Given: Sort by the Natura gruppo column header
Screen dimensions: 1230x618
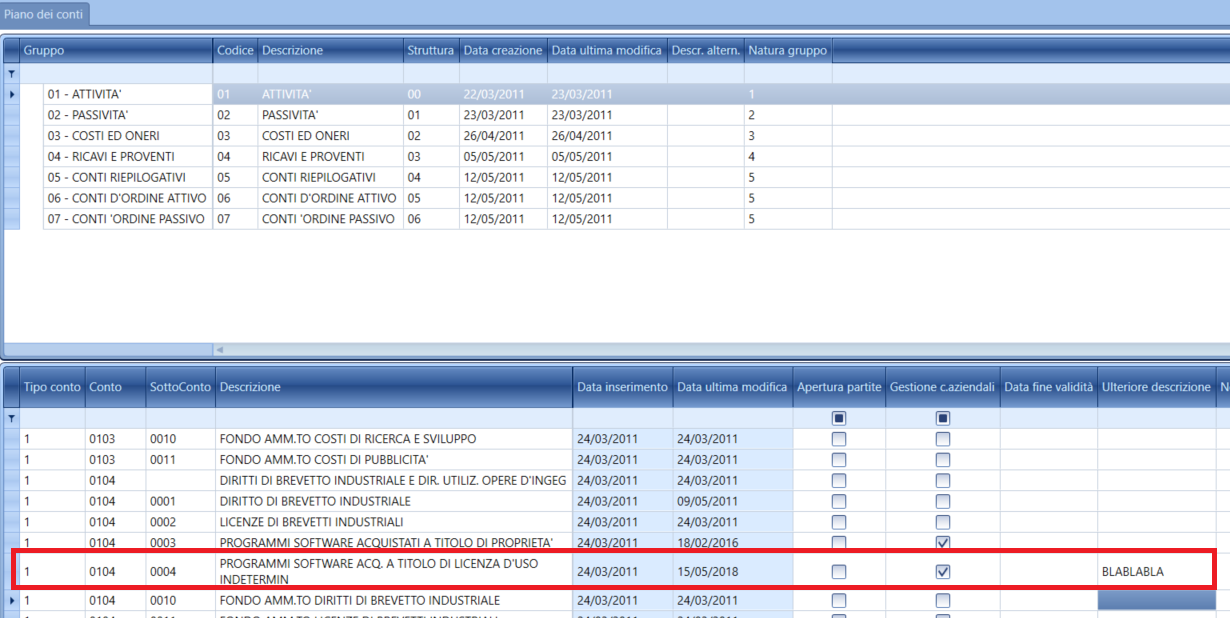Looking at the screenshot, I should [x=787, y=50].
